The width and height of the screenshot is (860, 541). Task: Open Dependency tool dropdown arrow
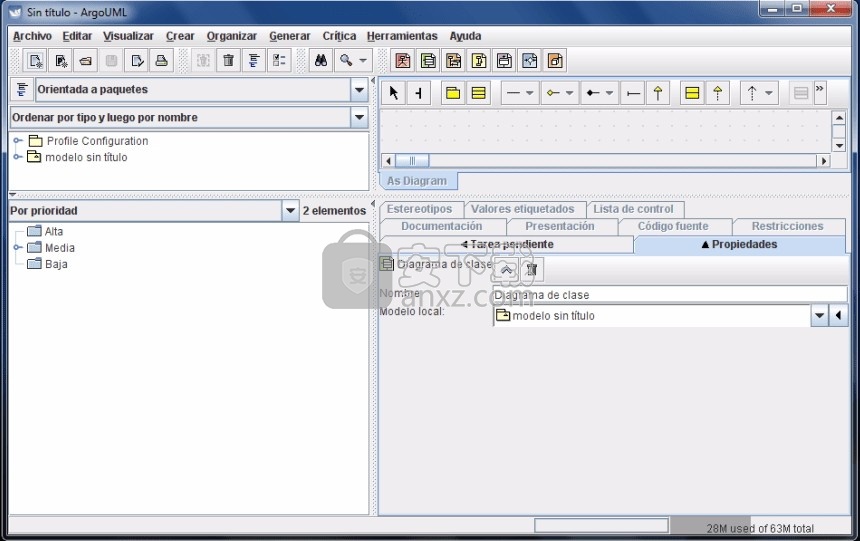click(x=769, y=93)
